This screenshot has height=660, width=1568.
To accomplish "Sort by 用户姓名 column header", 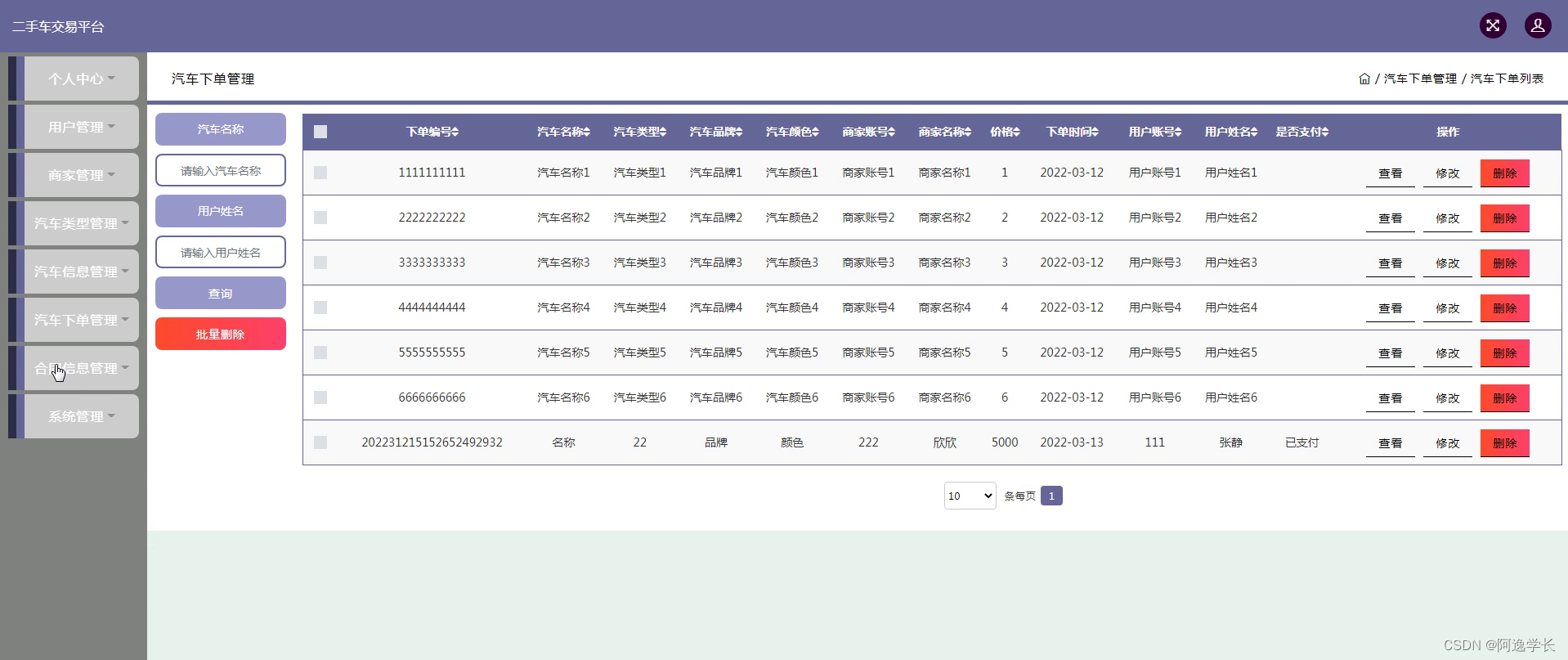I will [x=1231, y=132].
